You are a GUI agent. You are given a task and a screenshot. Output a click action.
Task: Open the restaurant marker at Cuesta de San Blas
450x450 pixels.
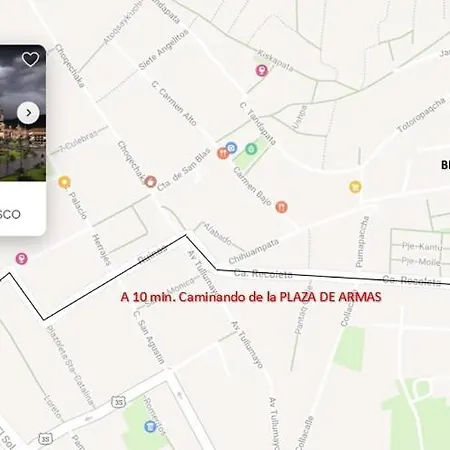click(x=223, y=153)
